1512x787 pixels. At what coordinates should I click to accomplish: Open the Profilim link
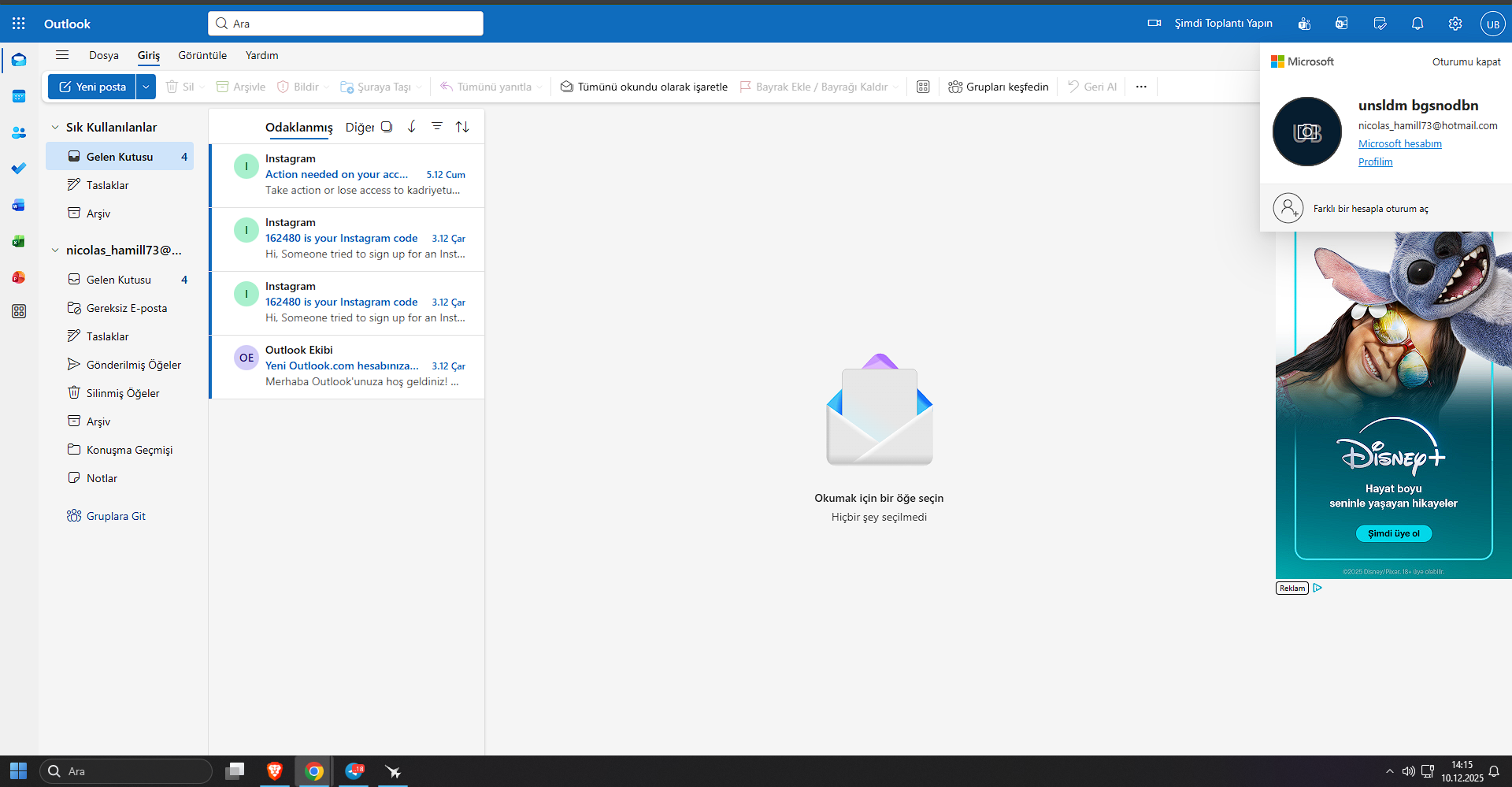tap(1375, 161)
